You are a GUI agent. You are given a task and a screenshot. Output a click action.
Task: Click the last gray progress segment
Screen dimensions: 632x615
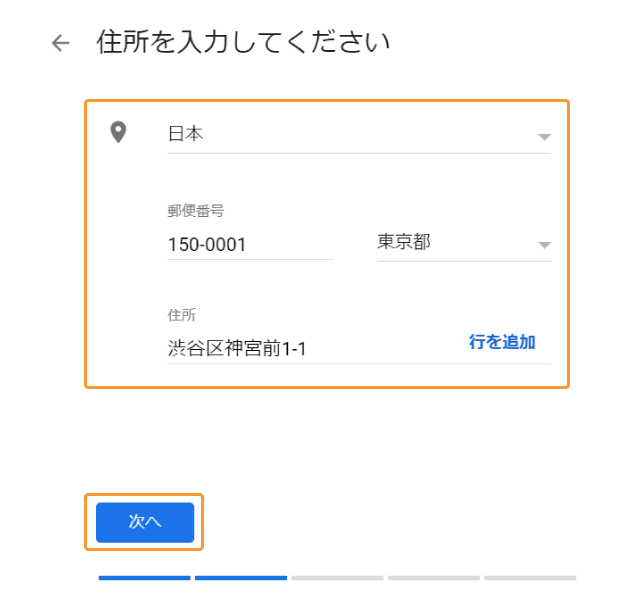coord(530,578)
